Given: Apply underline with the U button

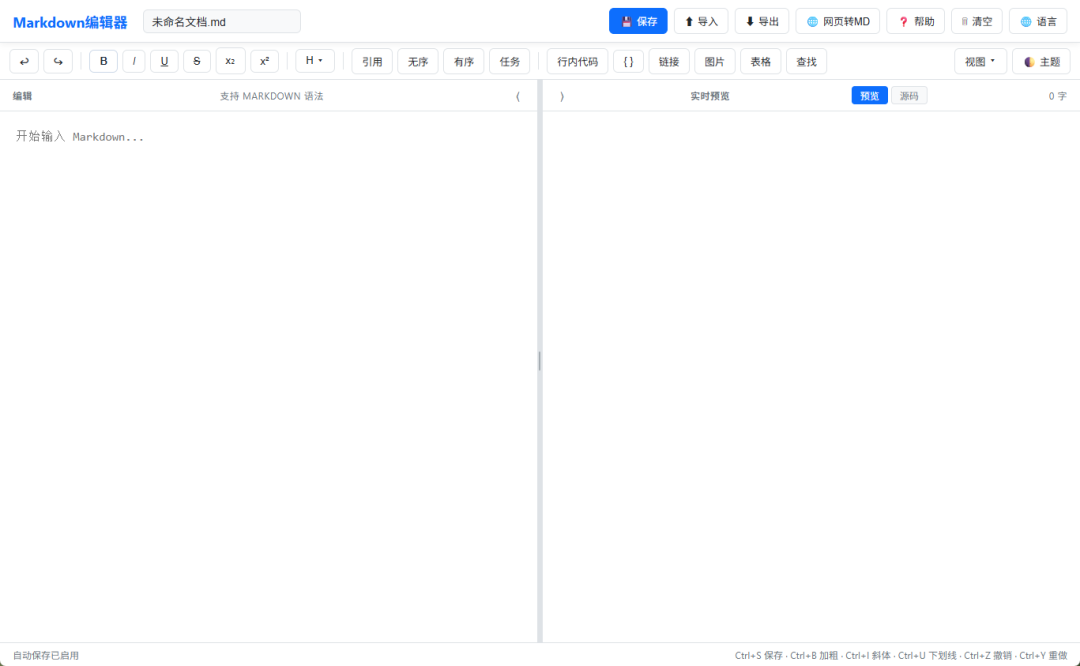Looking at the screenshot, I should (x=164, y=61).
